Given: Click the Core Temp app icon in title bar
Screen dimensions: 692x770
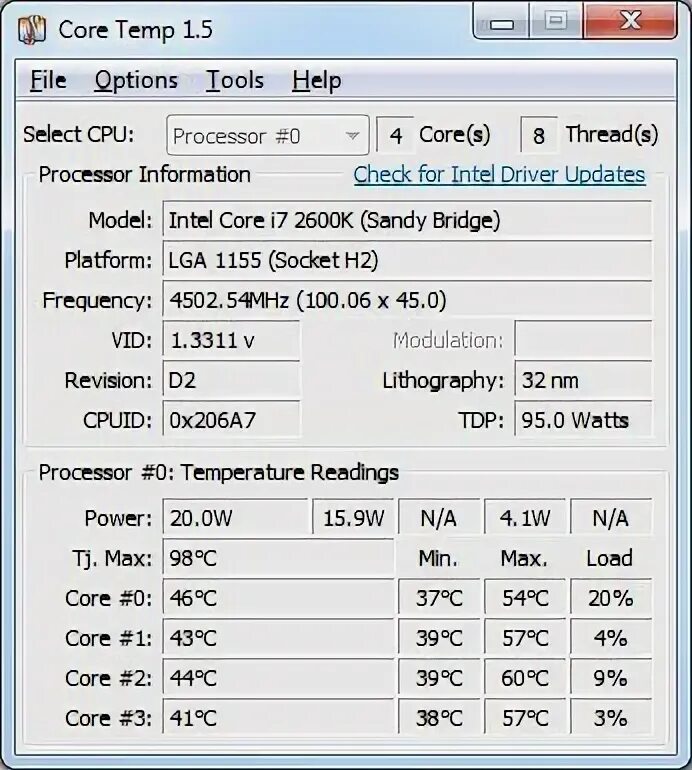Looking at the screenshot, I should [32, 29].
